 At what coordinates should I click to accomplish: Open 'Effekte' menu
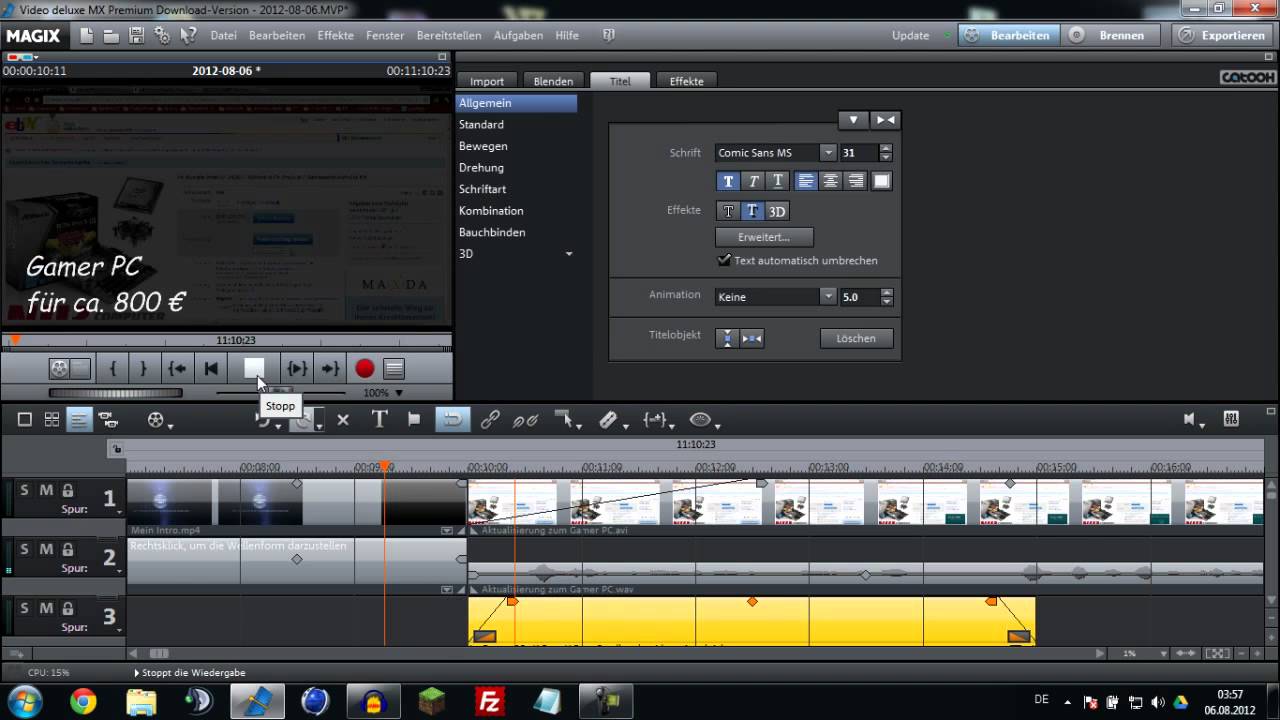coord(335,35)
